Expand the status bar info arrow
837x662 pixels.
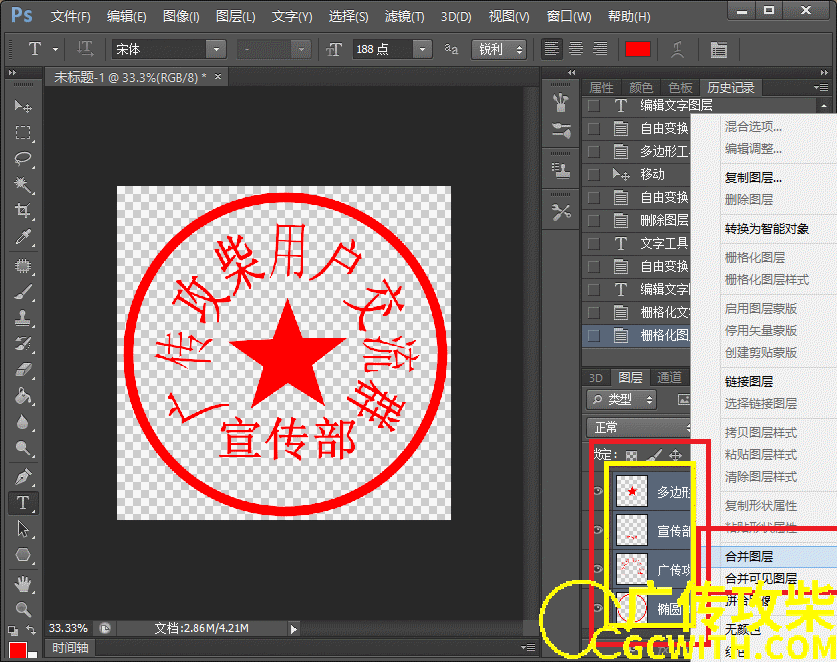293,629
